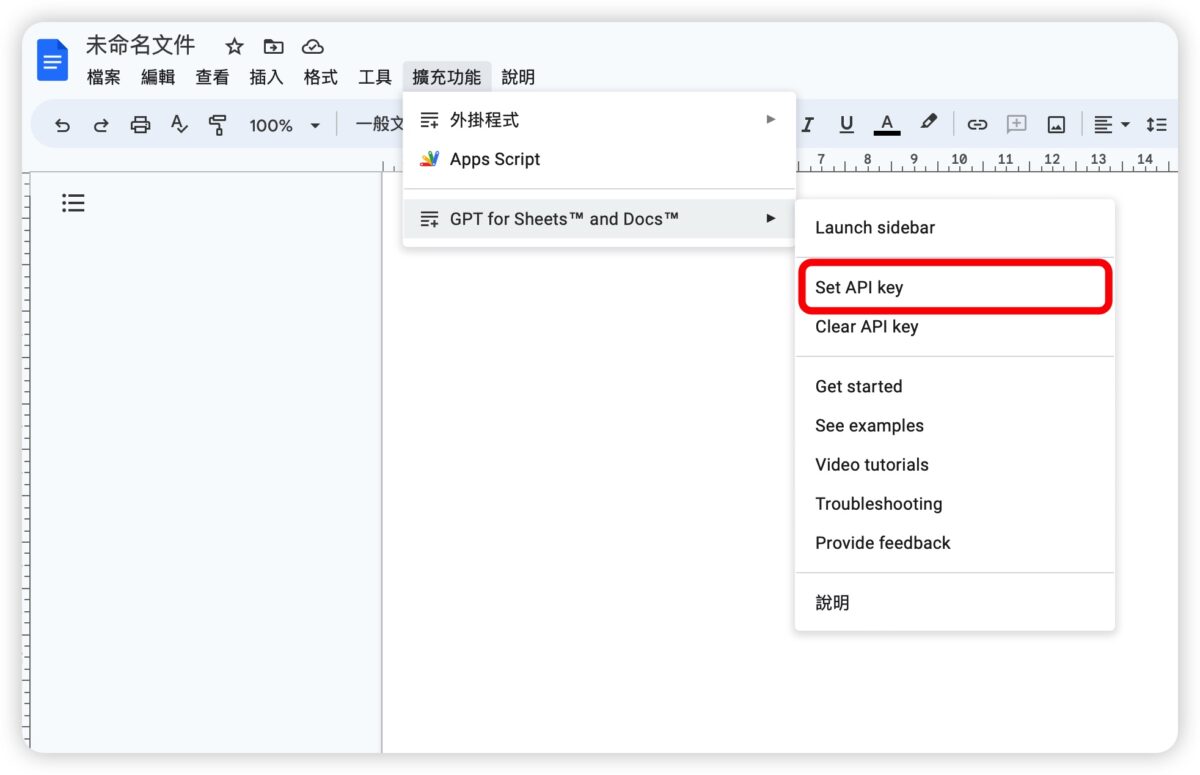Choose See examples
Viewport: 1200px width, 775px height.
tap(954, 425)
